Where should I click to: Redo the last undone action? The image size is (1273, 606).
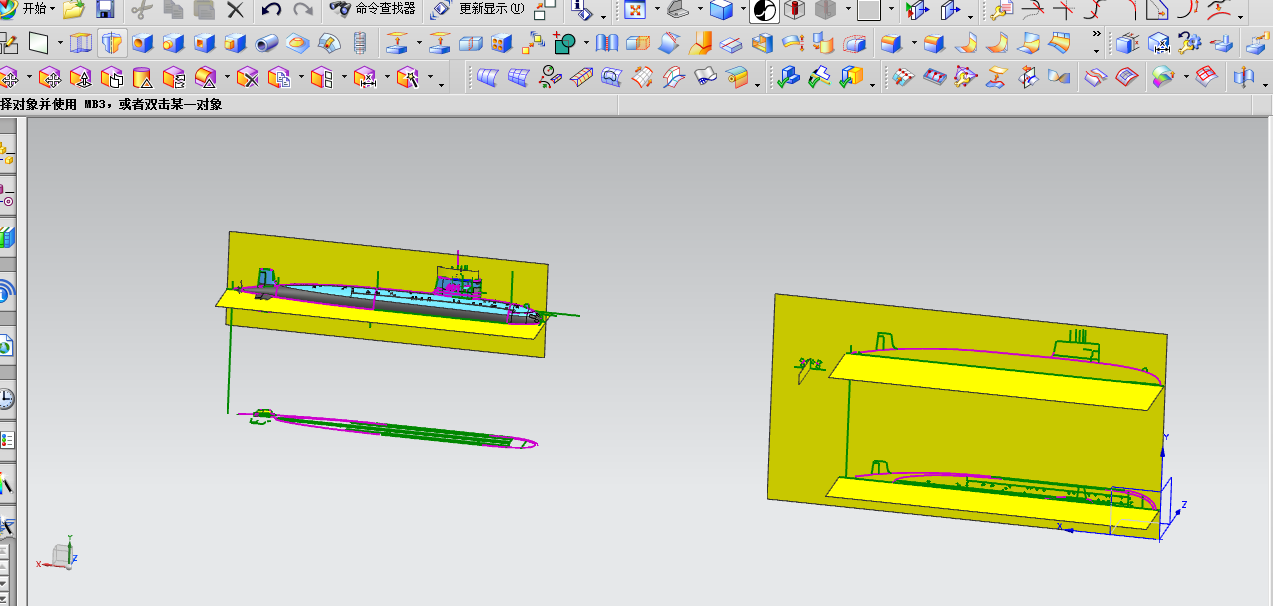(303, 10)
